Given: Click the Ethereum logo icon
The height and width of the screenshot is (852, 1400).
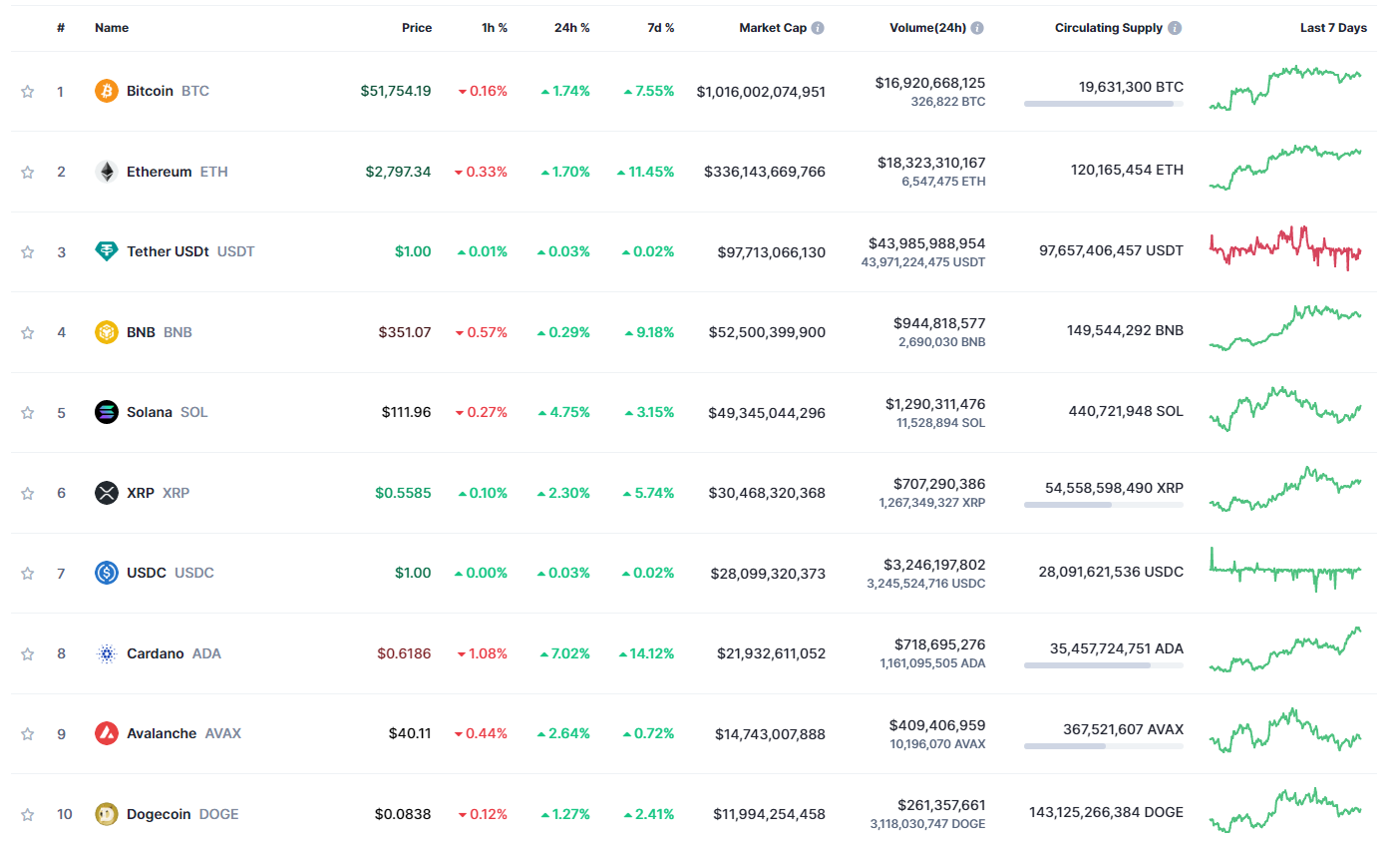Looking at the screenshot, I should 106,172.
